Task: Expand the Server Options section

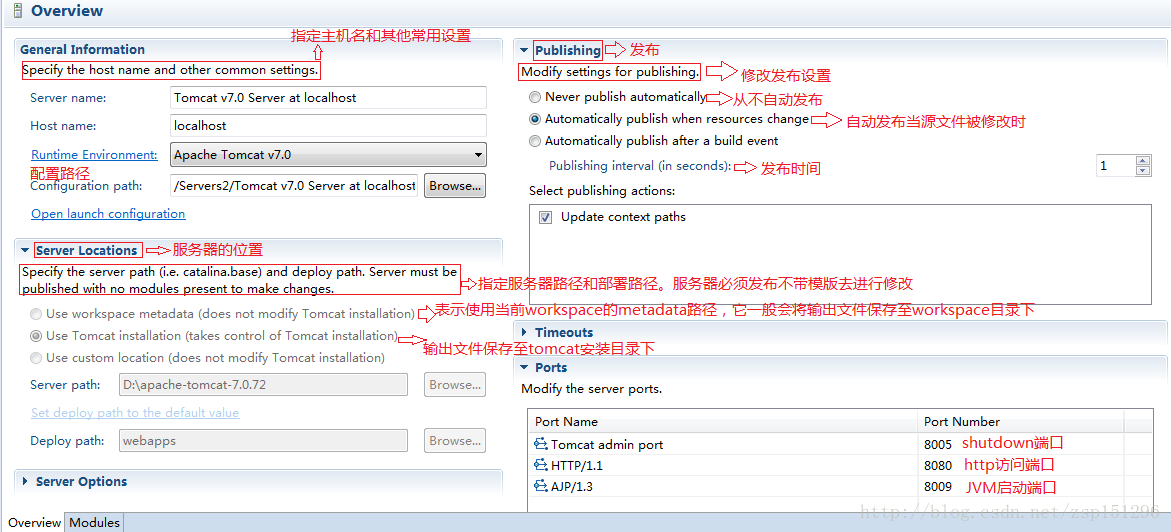Action: [x=25, y=482]
